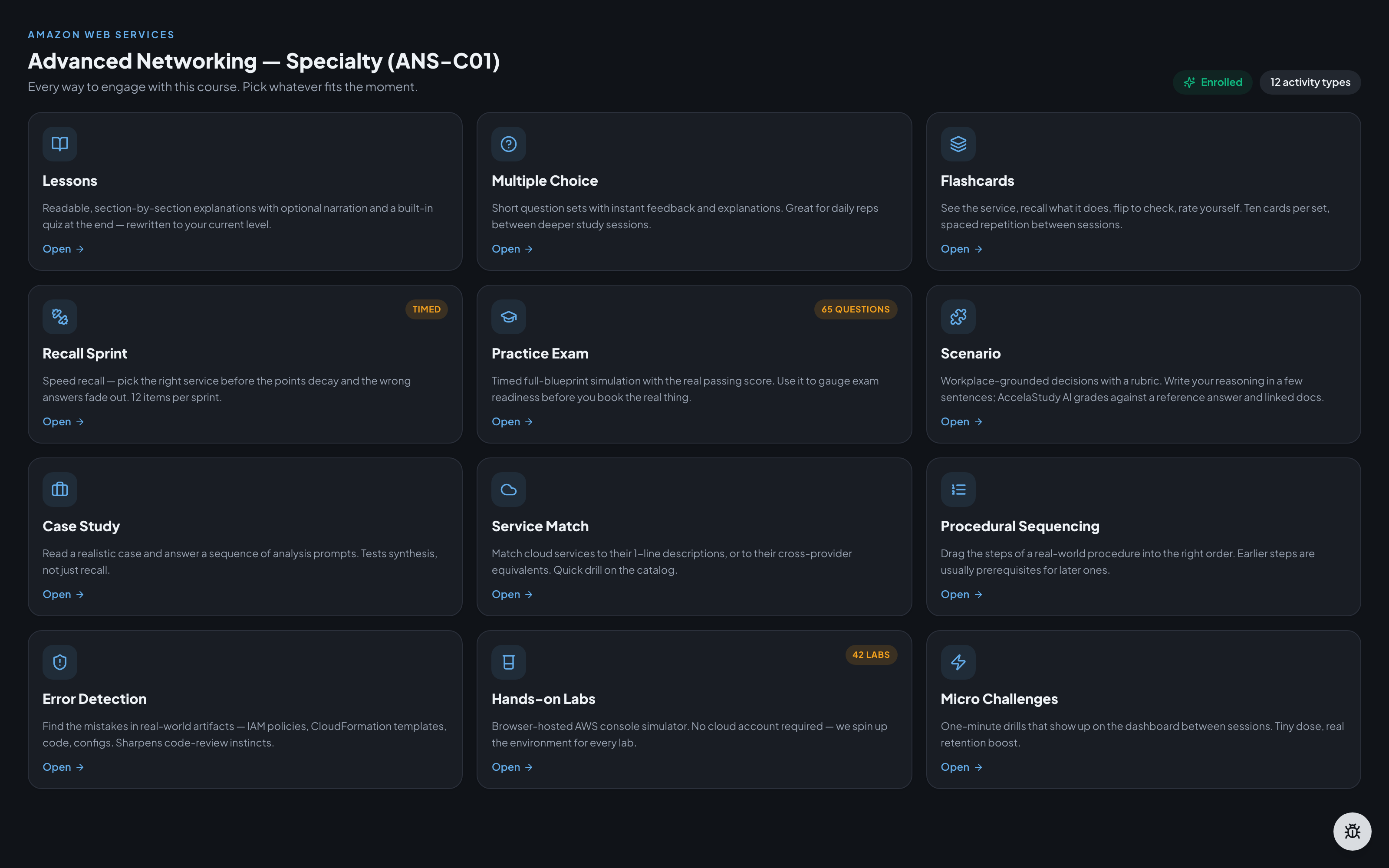Click the 42 LABS badge
The width and height of the screenshot is (1389, 868).
[x=871, y=655]
